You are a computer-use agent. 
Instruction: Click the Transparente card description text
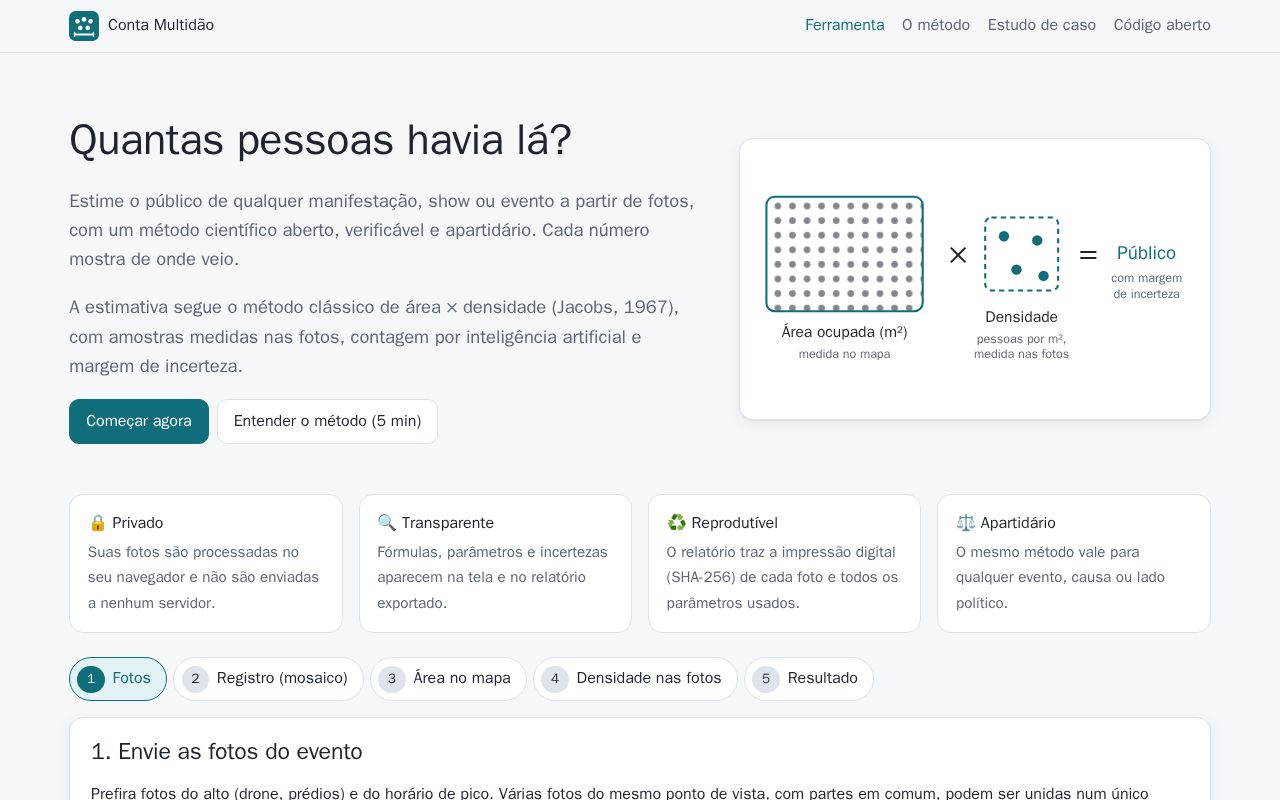(493, 577)
